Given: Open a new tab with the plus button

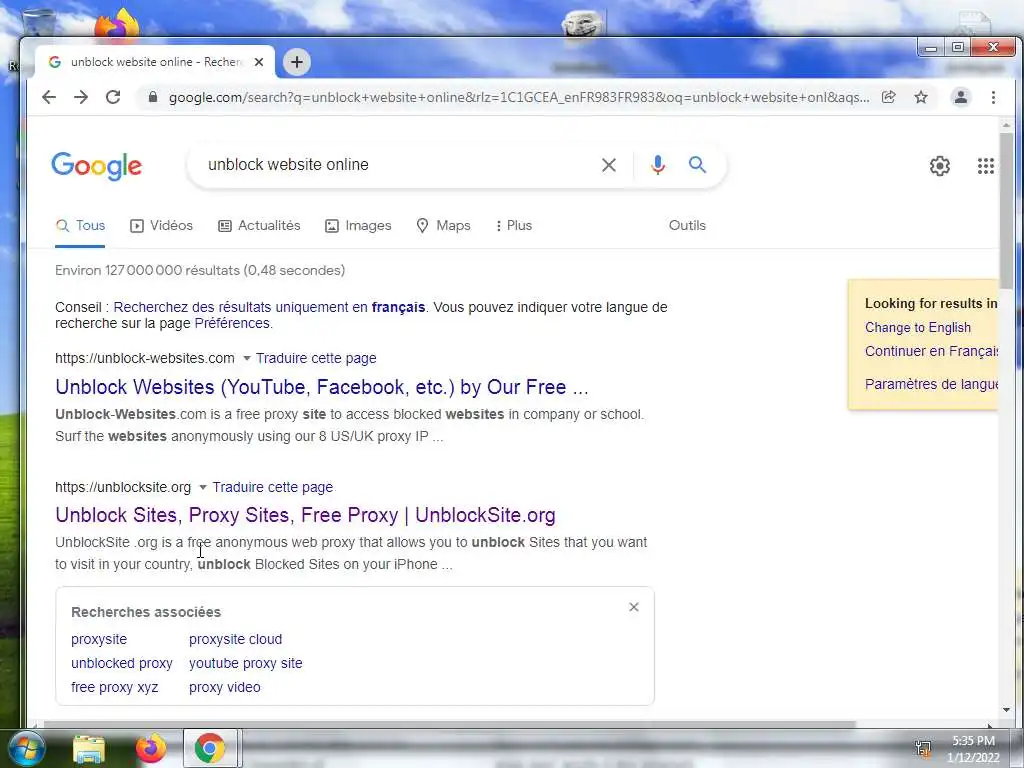Looking at the screenshot, I should click(296, 62).
